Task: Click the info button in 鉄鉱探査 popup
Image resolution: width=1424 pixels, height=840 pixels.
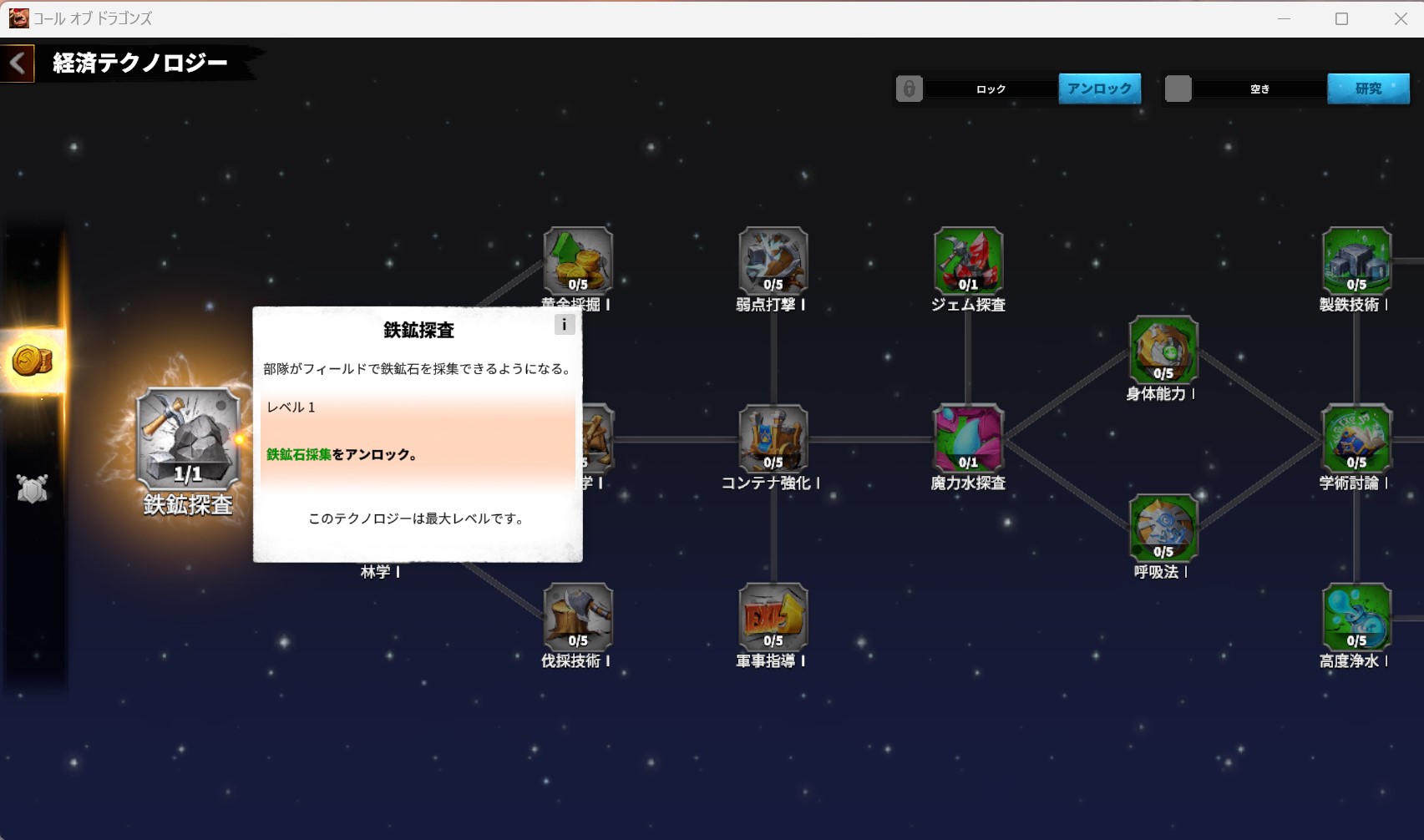Action: click(x=565, y=325)
